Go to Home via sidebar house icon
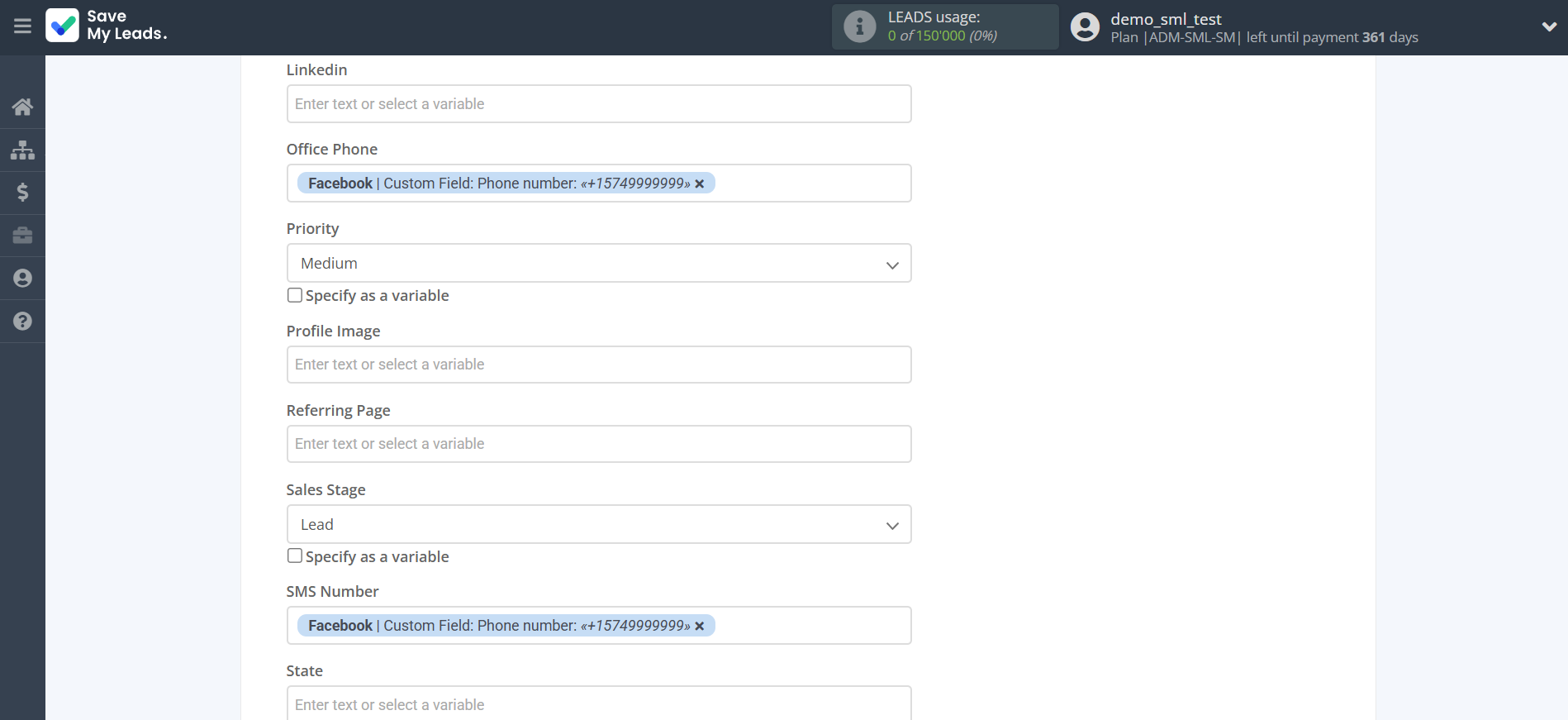1568x720 pixels. pos(22,107)
